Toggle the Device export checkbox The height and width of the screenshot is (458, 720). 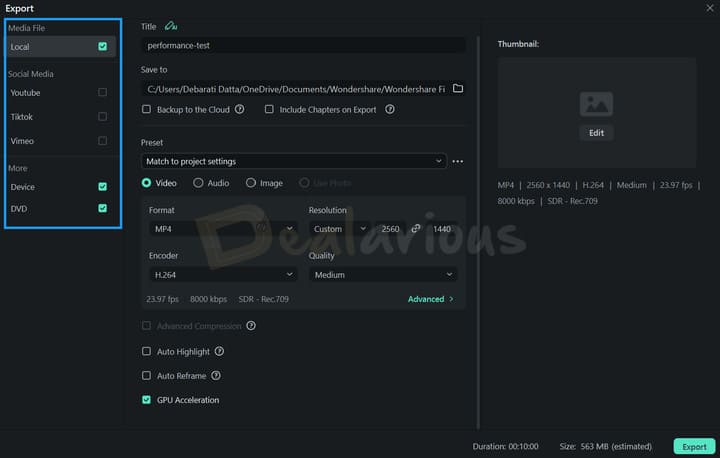102,187
